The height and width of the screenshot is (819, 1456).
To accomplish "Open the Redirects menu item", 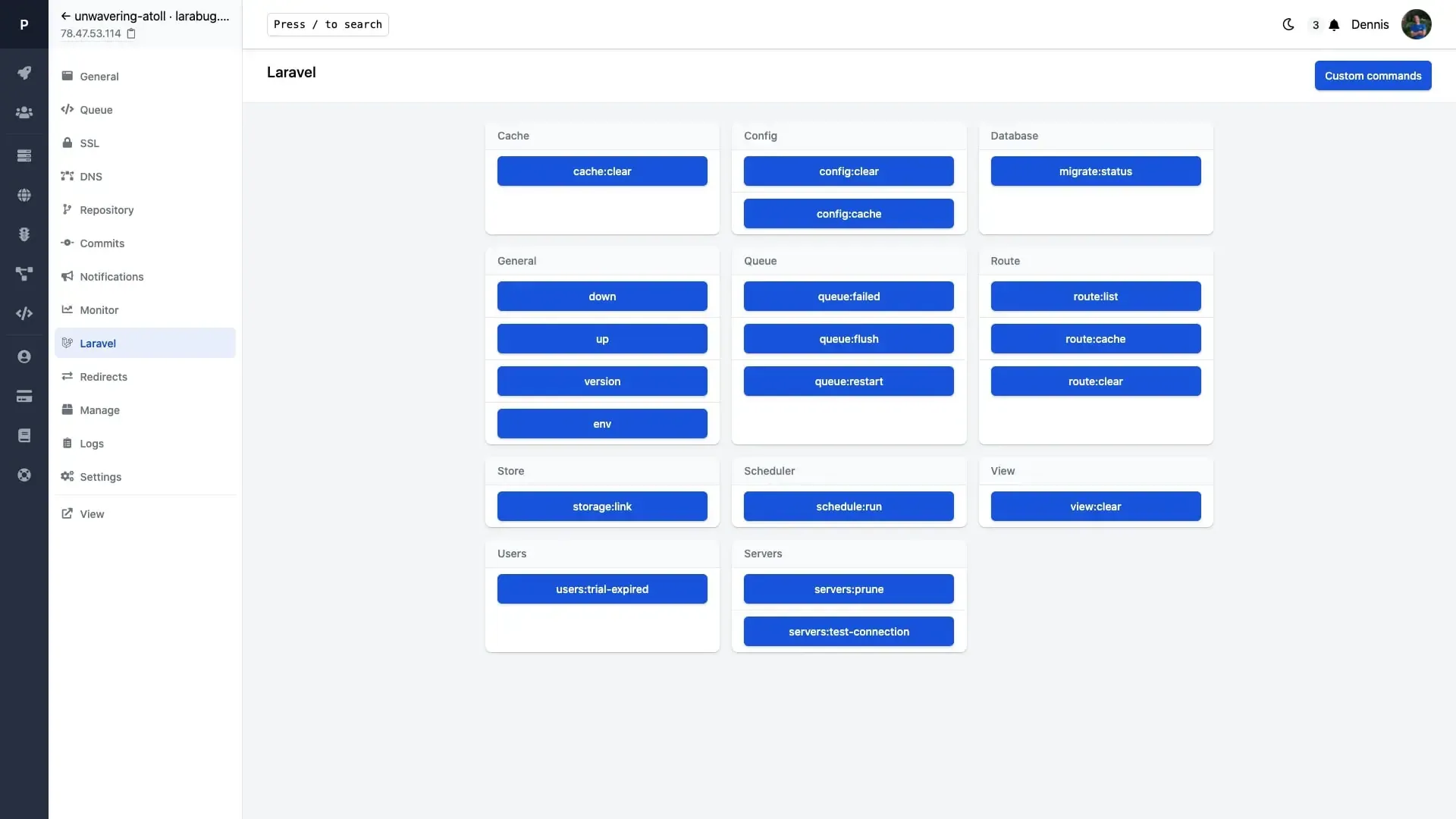I will (103, 377).
